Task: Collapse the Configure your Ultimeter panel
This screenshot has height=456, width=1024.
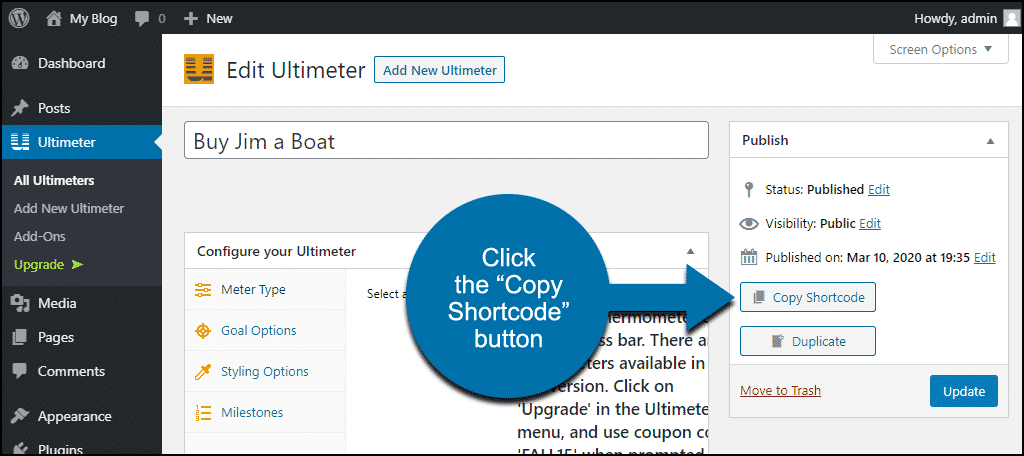Action: 690,251
